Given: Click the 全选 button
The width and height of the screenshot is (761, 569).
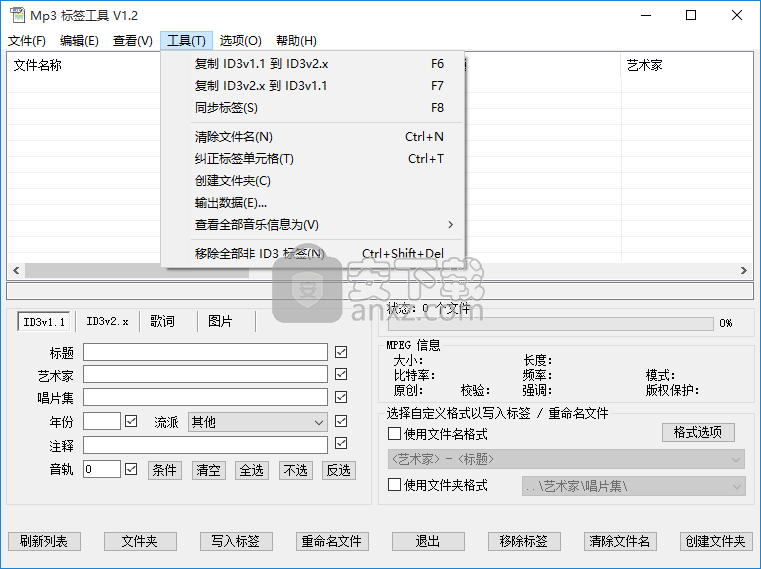Looking at the screenshot, I should point(251,470).
